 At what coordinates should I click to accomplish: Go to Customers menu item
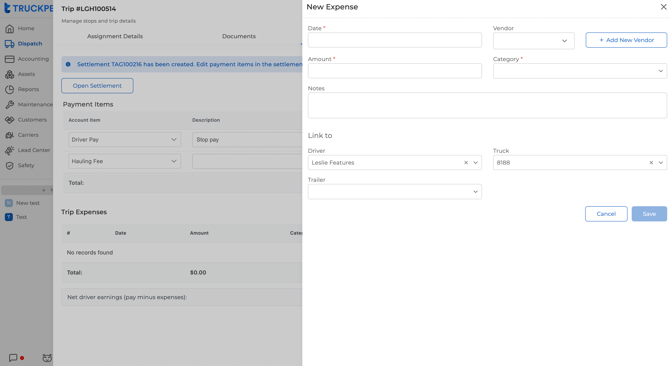[x=32, y=120]
